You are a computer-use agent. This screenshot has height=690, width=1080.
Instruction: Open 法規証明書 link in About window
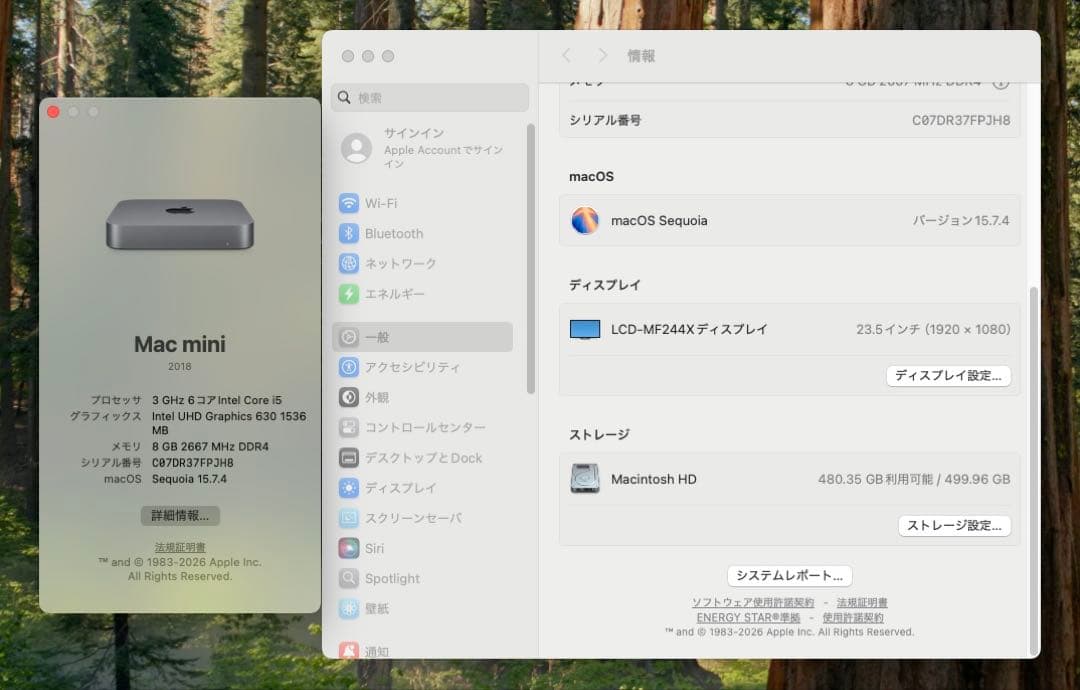tap(180, 547)
